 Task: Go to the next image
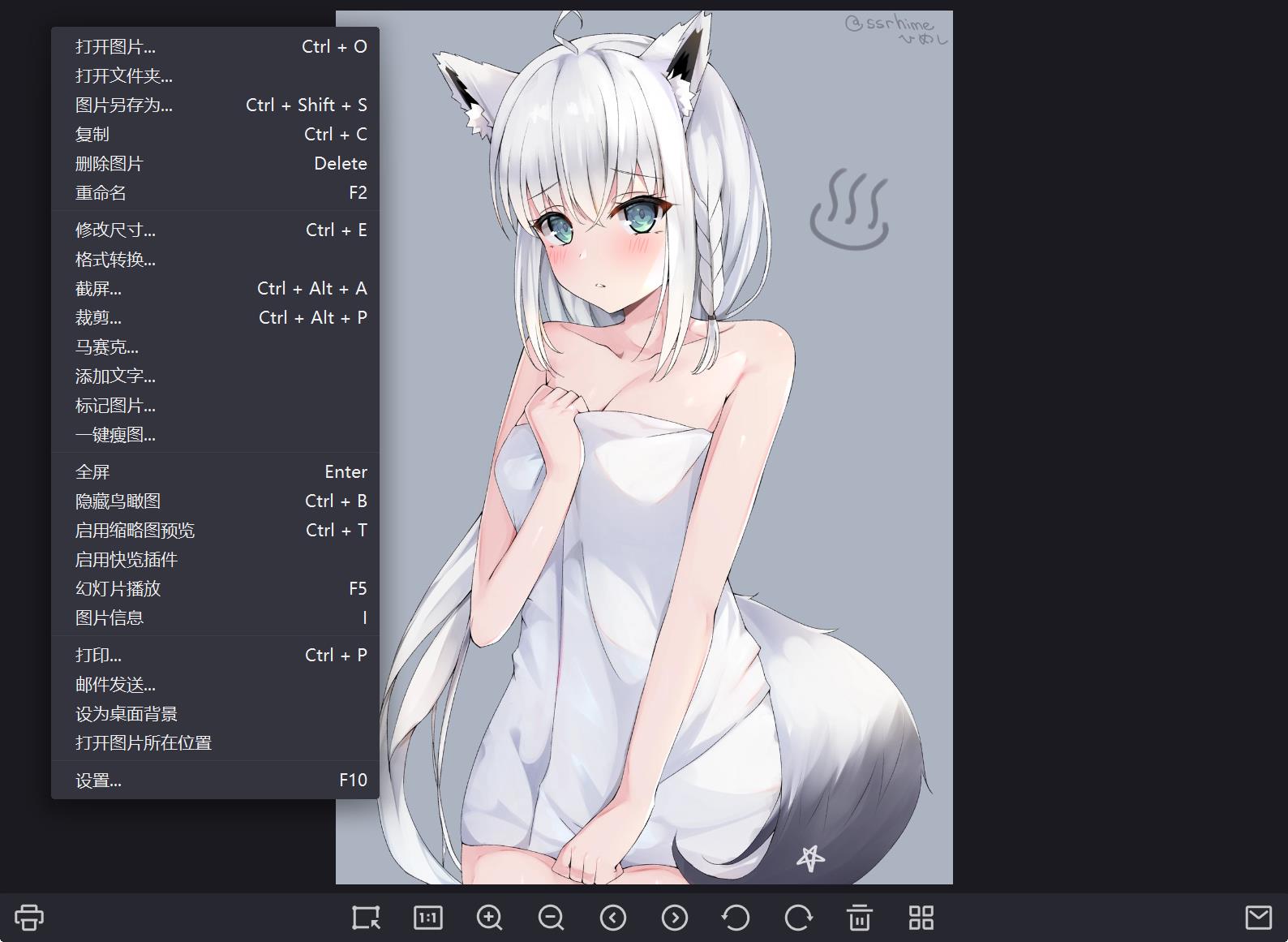[x=675, y=918]
